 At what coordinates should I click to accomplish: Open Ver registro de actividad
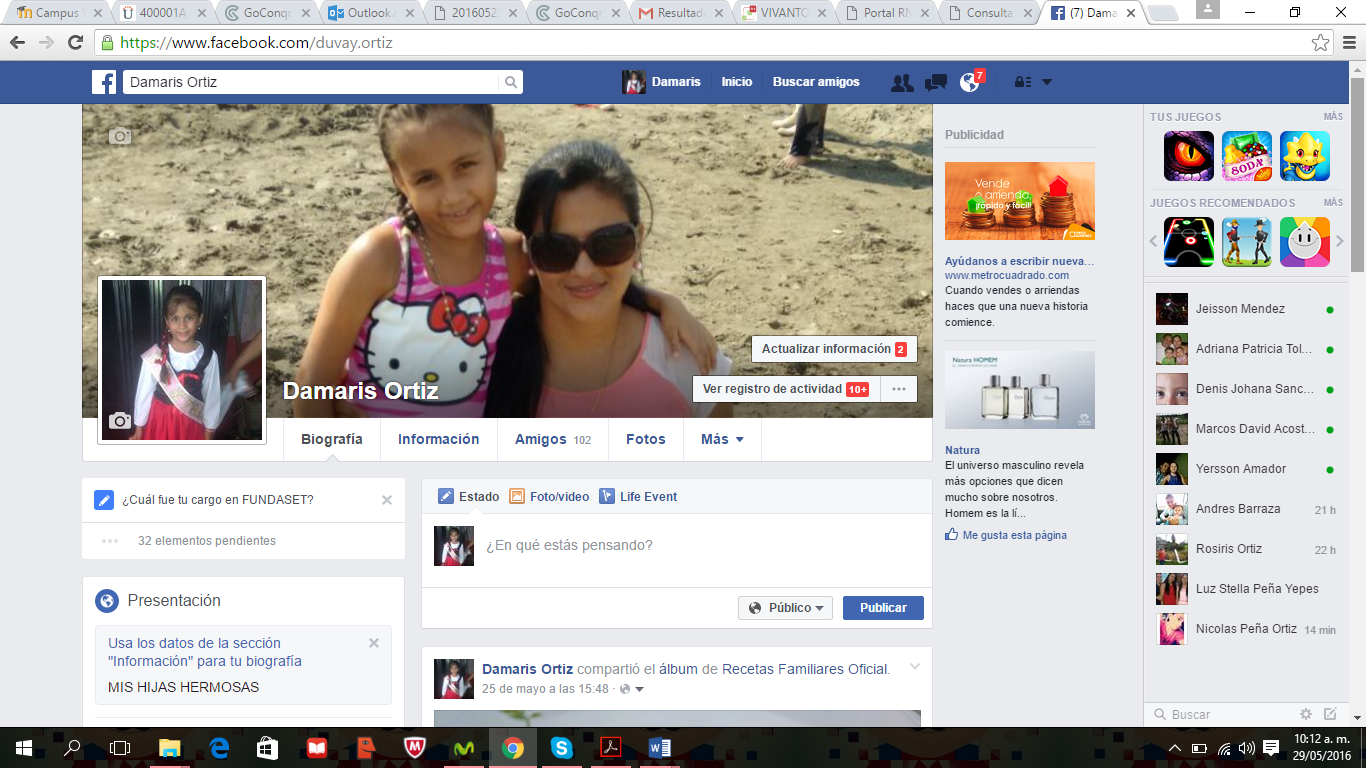pyautogui.click(x=786, y=389)
